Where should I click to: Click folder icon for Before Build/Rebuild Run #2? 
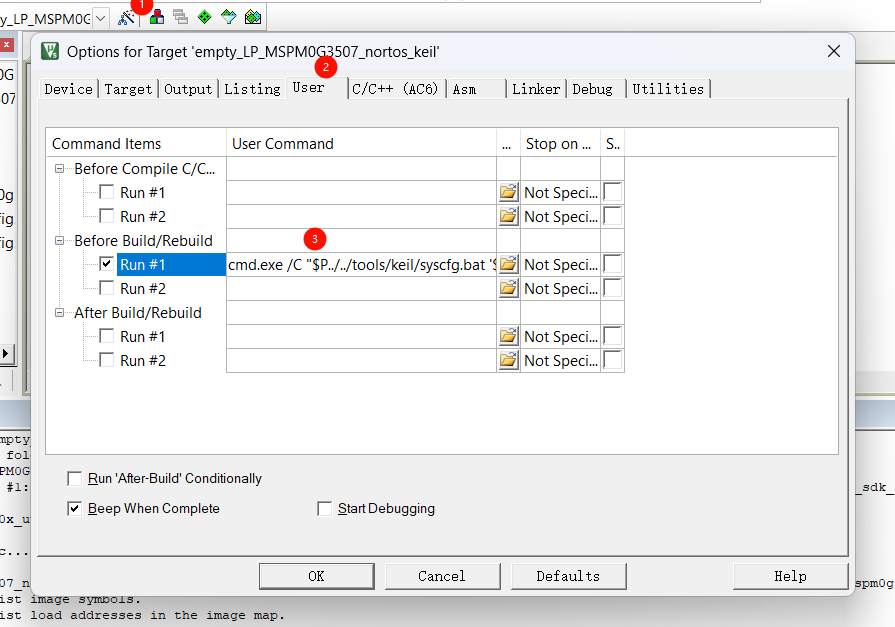click(508, 289)
